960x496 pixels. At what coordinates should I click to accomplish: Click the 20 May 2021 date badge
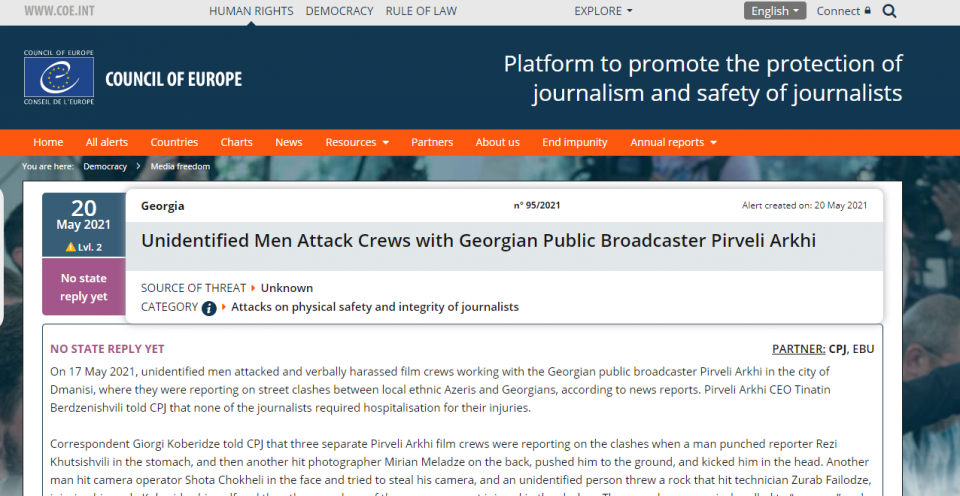(x=83, y=225)
